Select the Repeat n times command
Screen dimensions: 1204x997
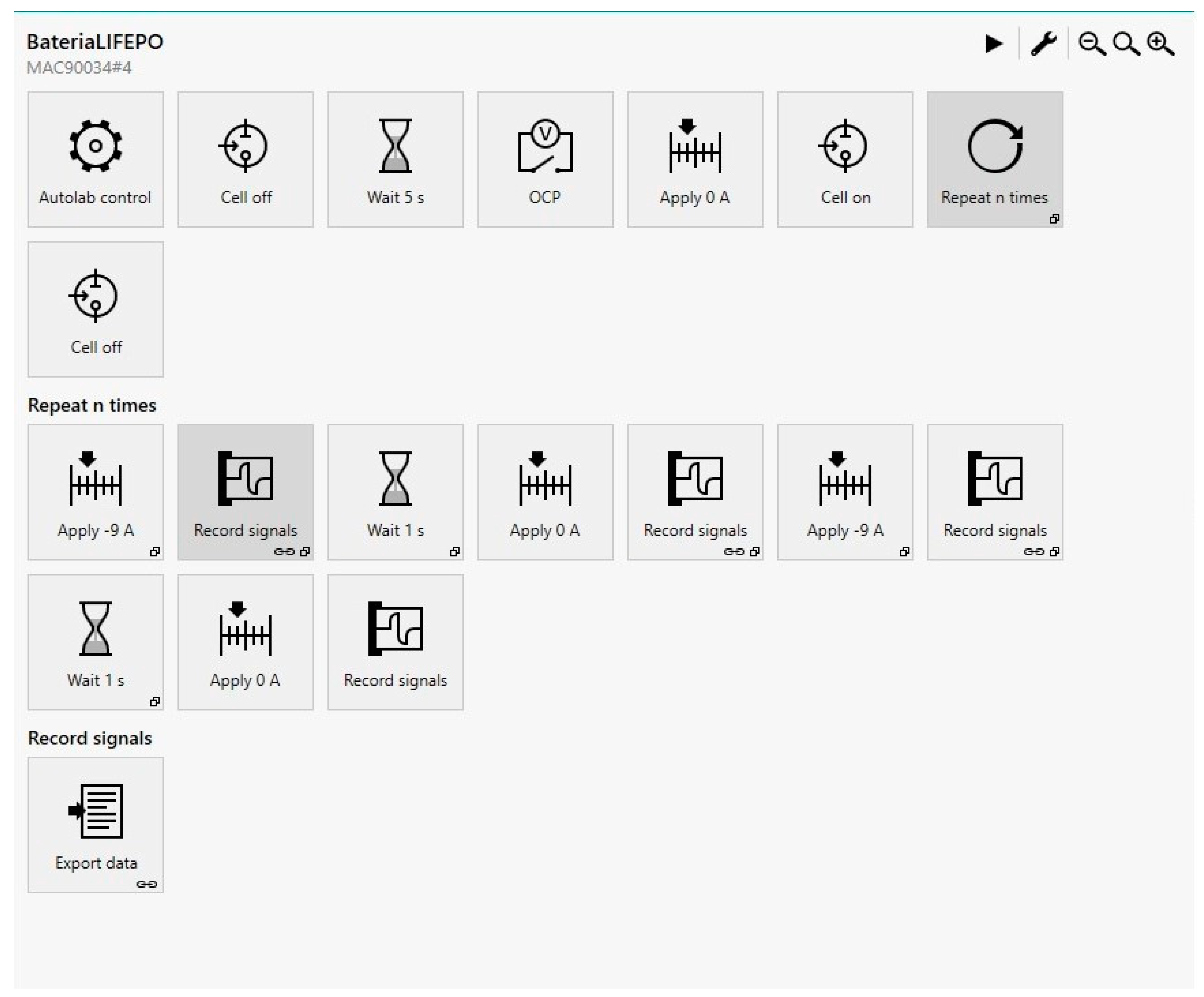click(994, 159)
